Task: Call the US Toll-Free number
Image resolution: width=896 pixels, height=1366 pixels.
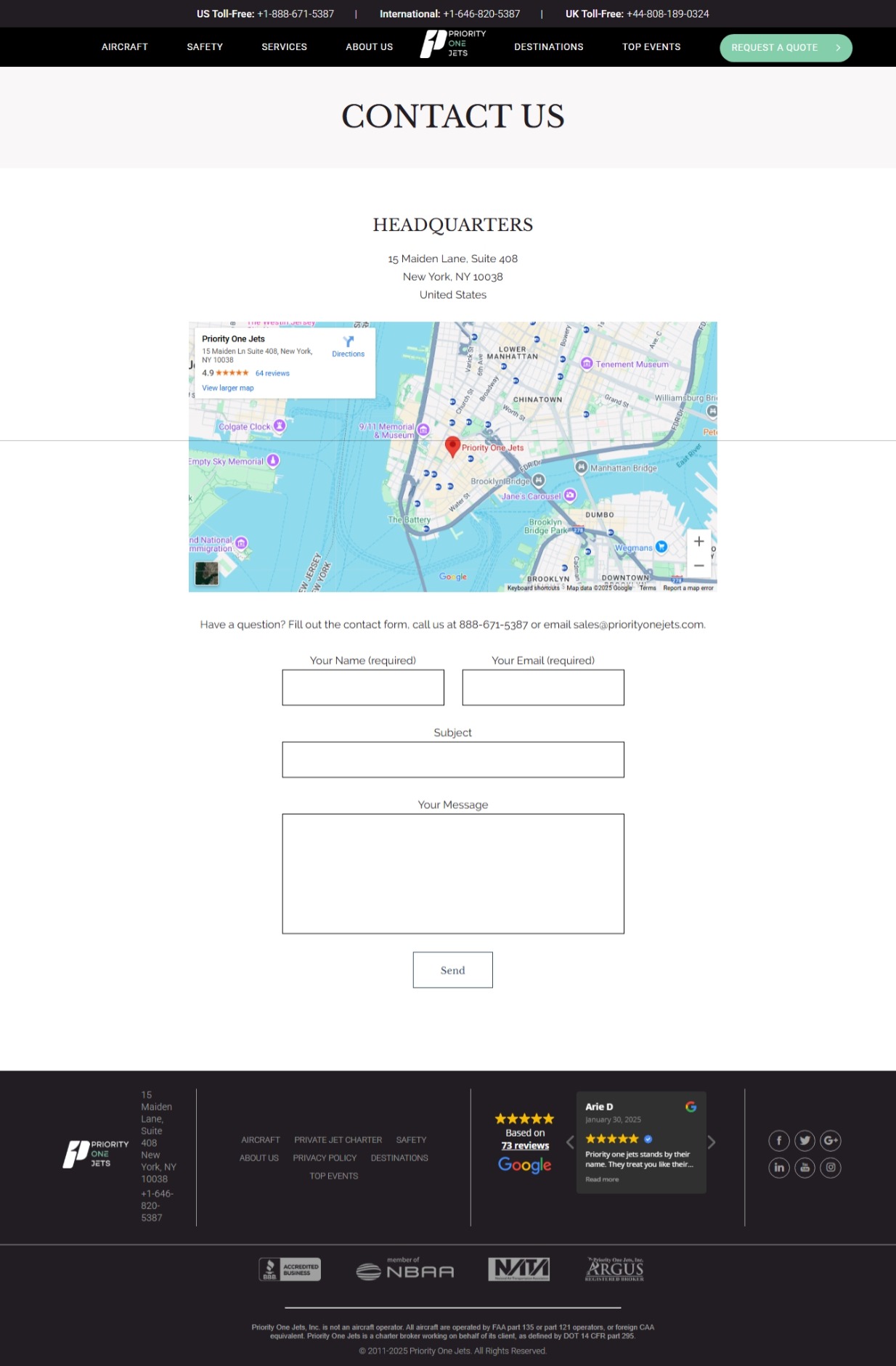Action: point(296,14)
